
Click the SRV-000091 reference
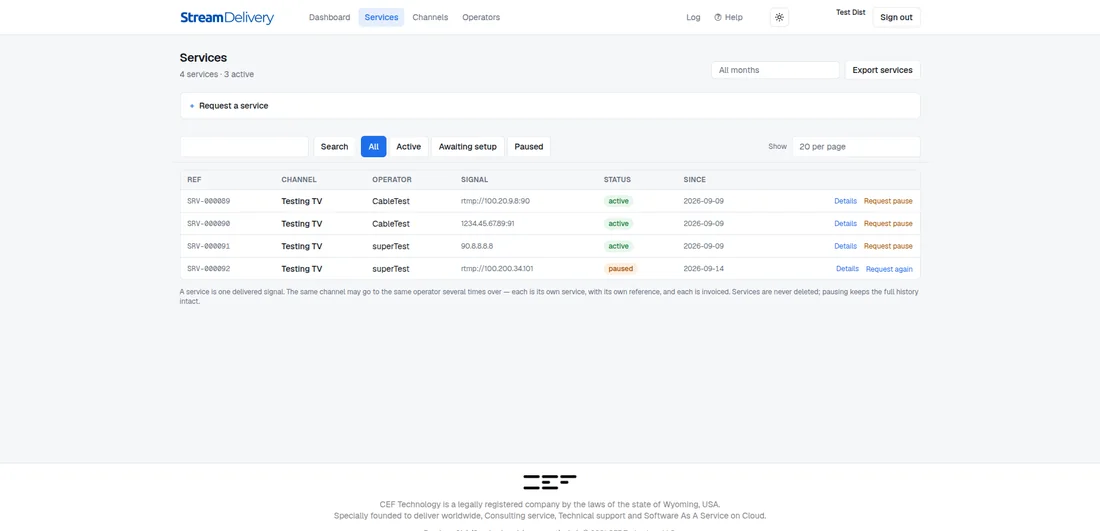click(x=208, y=246)
